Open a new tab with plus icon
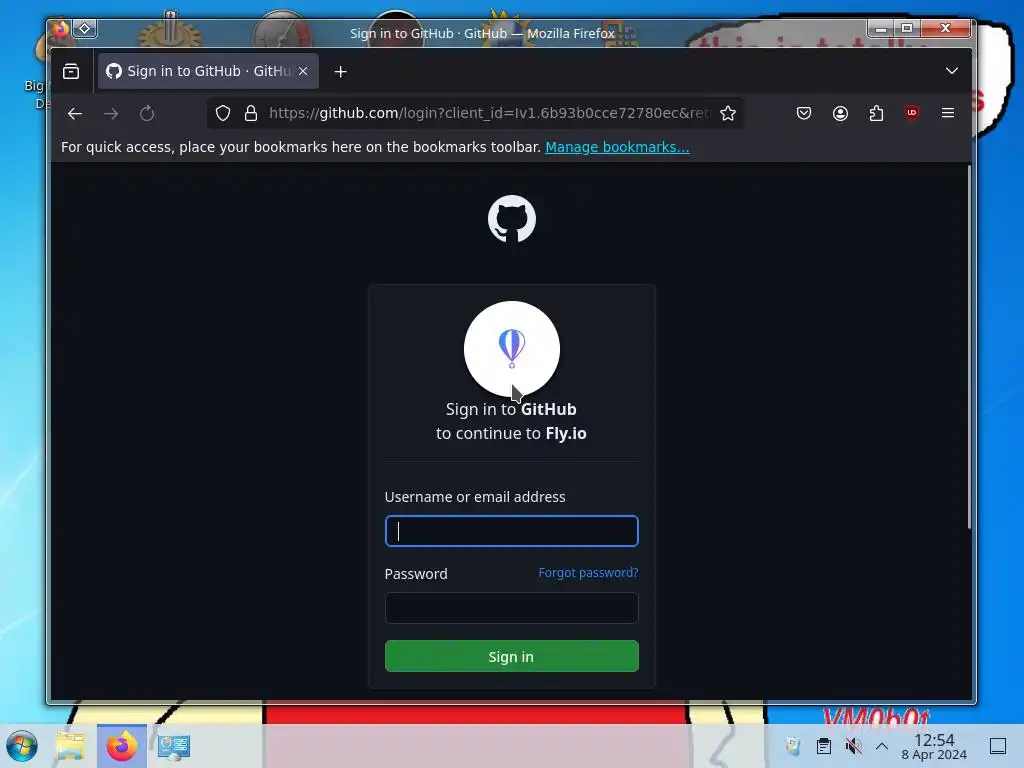Viewport: 1024px width, 768px height. [x=340, y=72]
